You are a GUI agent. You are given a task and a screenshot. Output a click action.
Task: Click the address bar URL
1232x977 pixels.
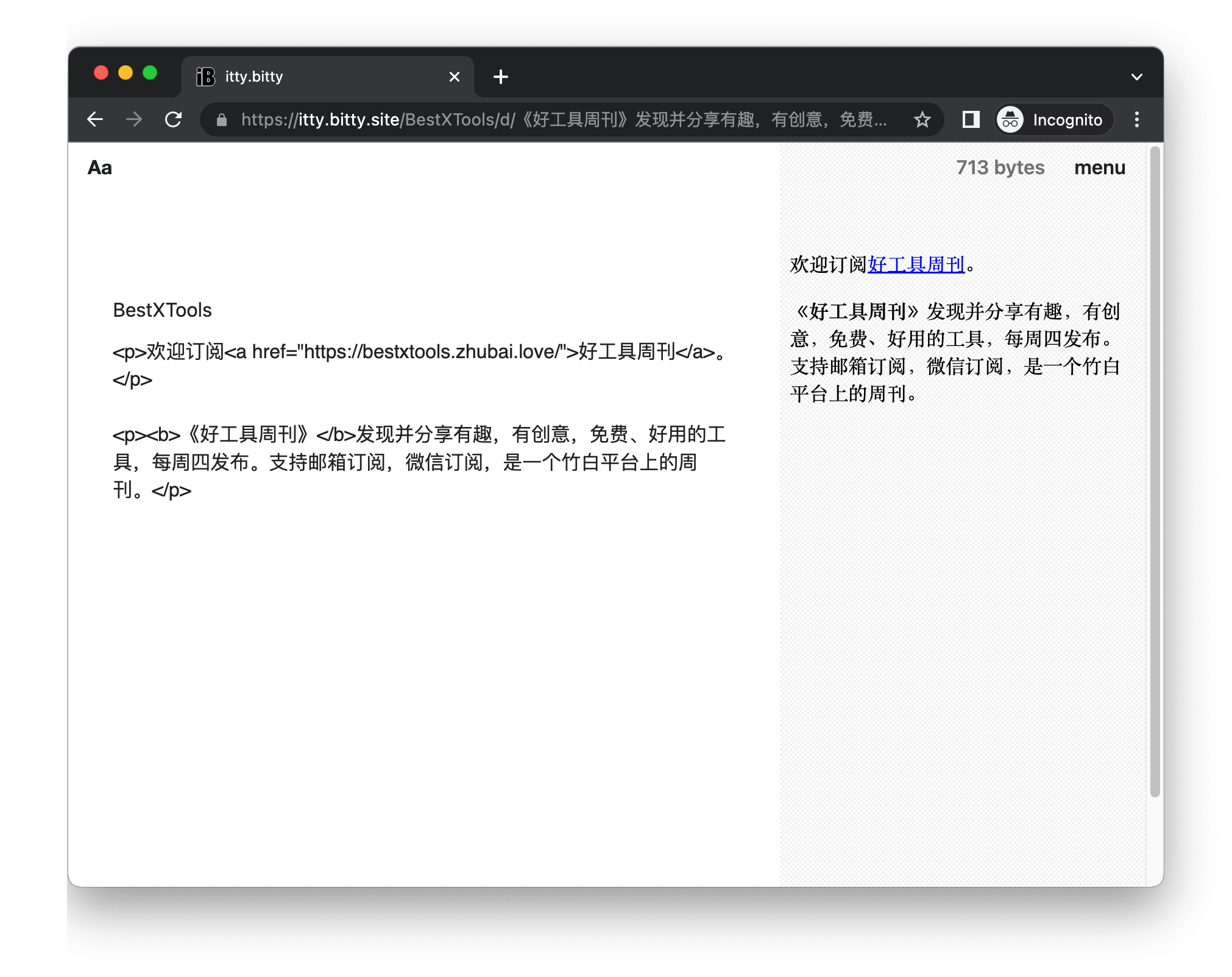click(564, 119)
